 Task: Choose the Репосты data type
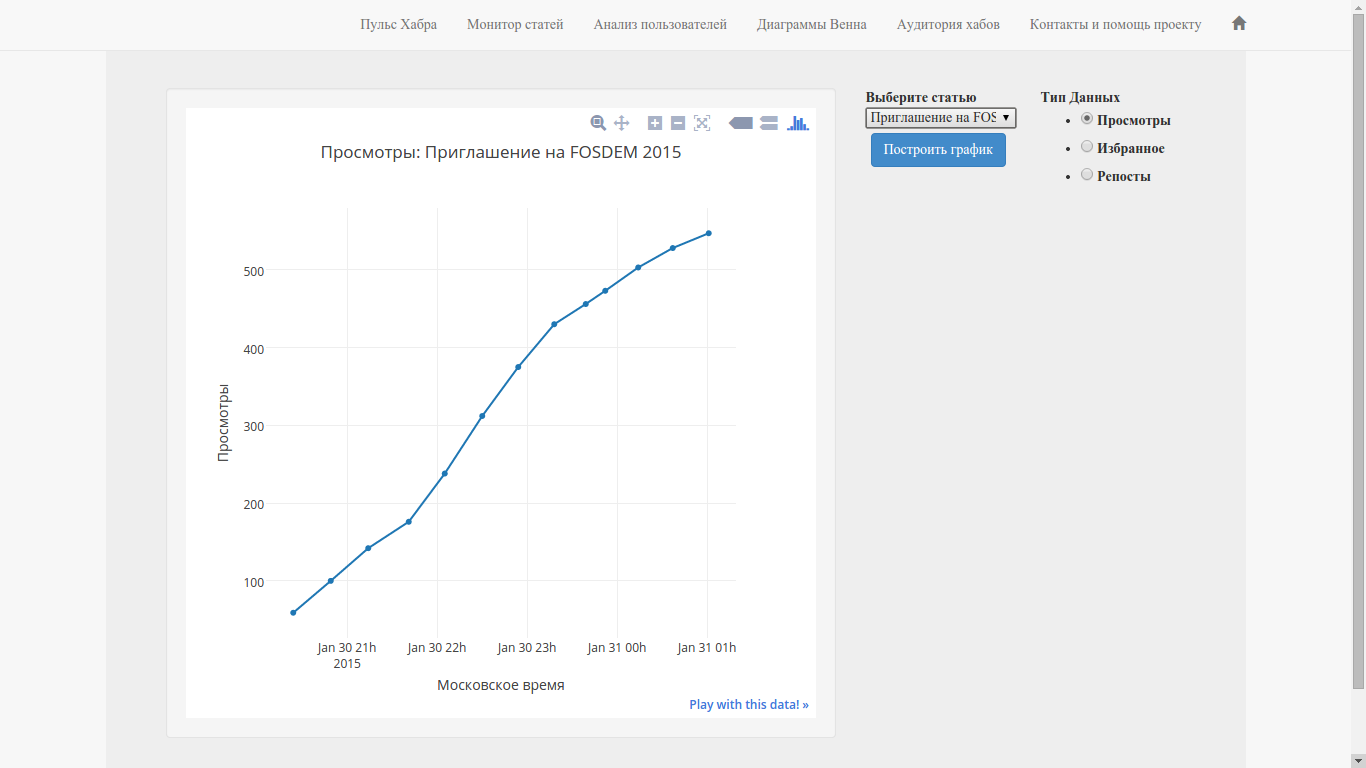click(1087, 175)
